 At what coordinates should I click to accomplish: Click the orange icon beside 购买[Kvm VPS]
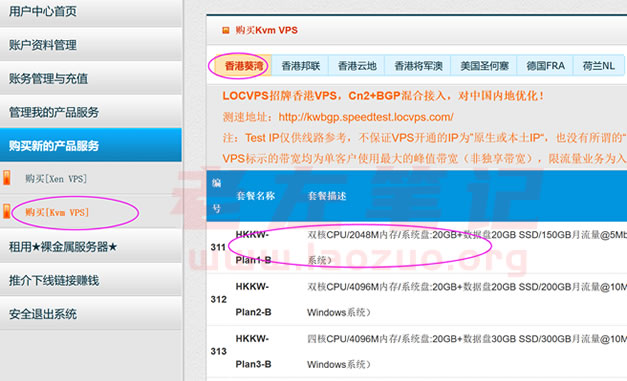tap(7, 211)
